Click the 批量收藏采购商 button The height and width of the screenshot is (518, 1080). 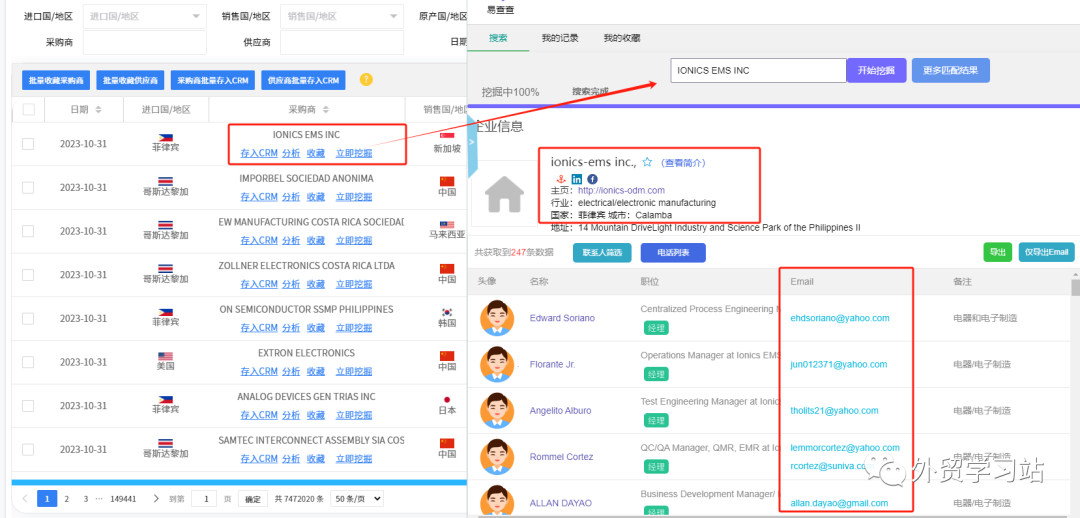pos(56,81)
